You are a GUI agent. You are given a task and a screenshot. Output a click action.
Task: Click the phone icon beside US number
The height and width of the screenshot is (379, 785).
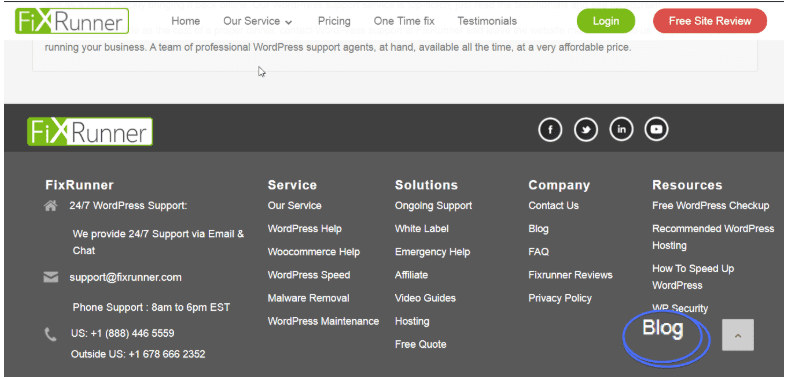point(51,334)
